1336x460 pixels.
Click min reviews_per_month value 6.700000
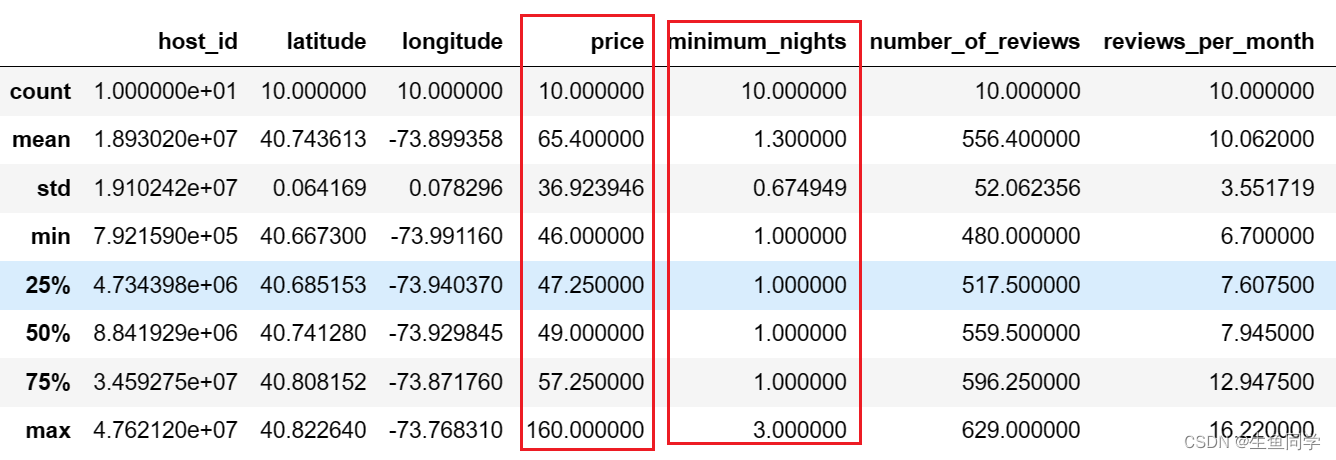tap(1267, 236)
